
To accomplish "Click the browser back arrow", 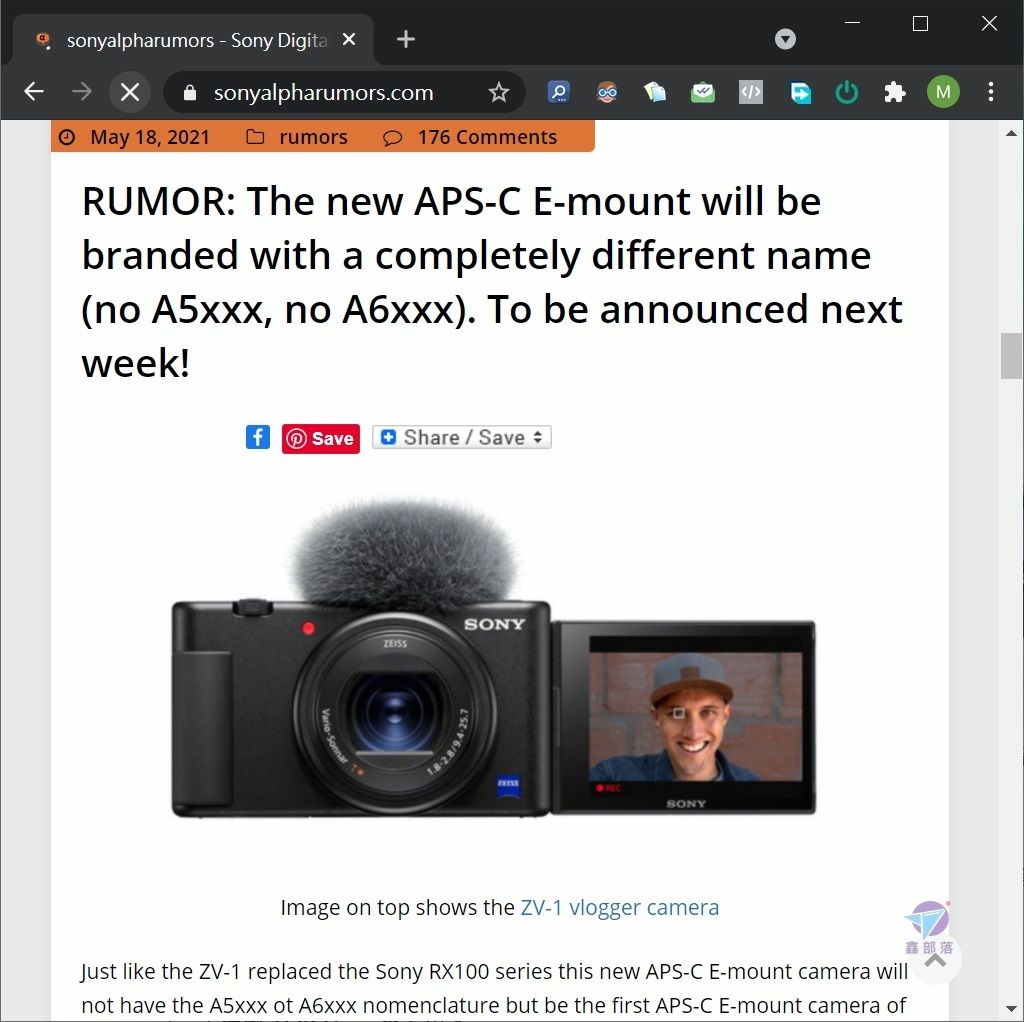I will tap(34, 92).
